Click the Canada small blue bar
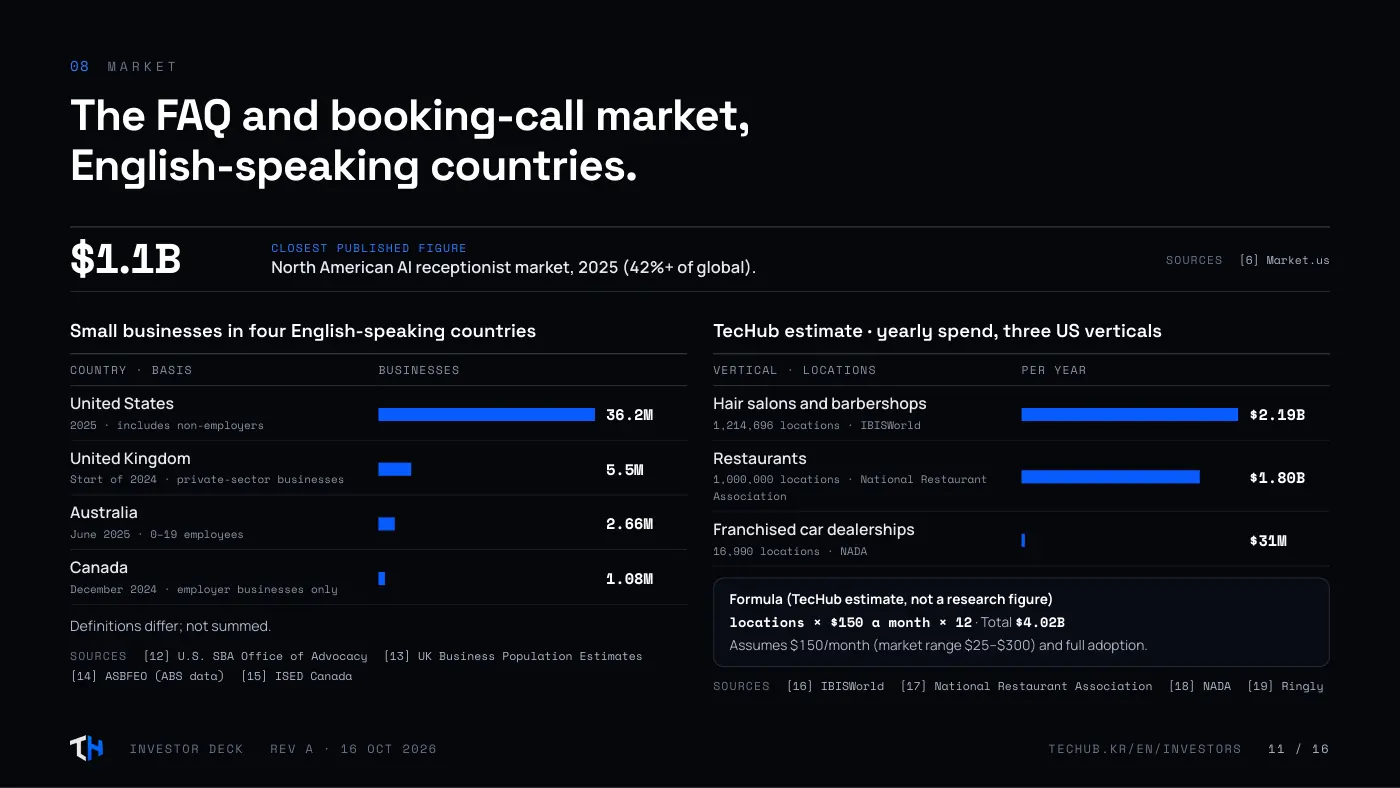This screenshot has height=788, width=1400. (x=382, y=579)
